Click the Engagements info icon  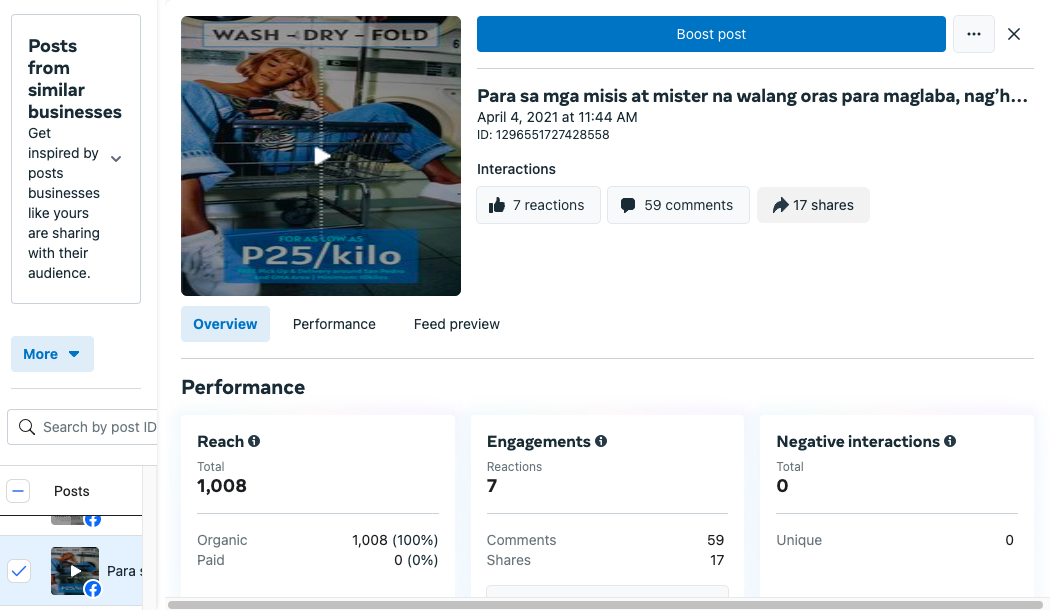click(x=601, y=441)
